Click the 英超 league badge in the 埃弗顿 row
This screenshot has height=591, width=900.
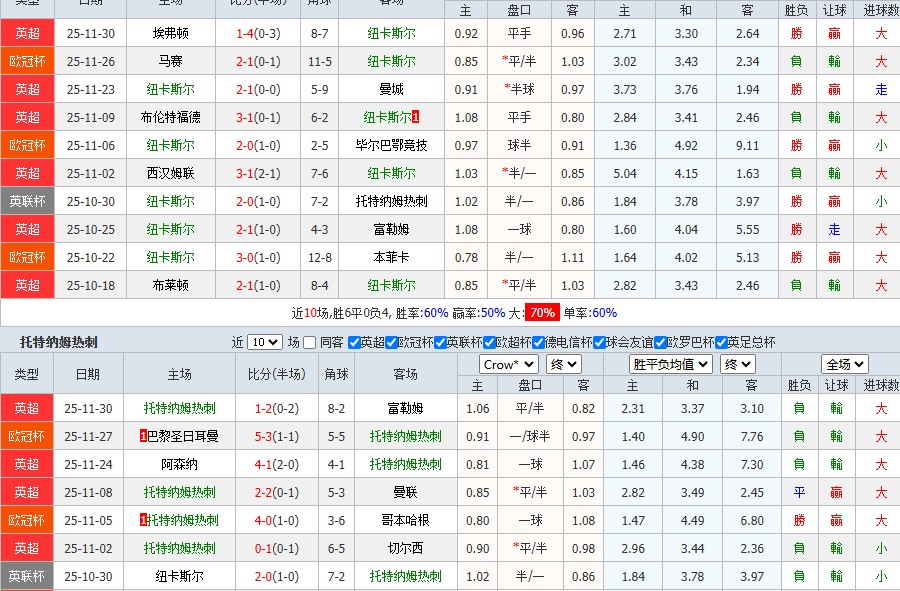click(27, 32)
